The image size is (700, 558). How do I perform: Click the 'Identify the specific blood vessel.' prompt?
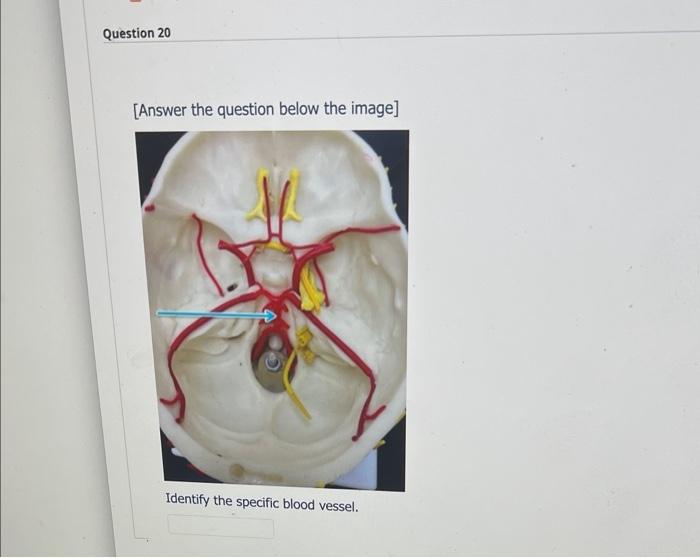click(x=262, y=503)
